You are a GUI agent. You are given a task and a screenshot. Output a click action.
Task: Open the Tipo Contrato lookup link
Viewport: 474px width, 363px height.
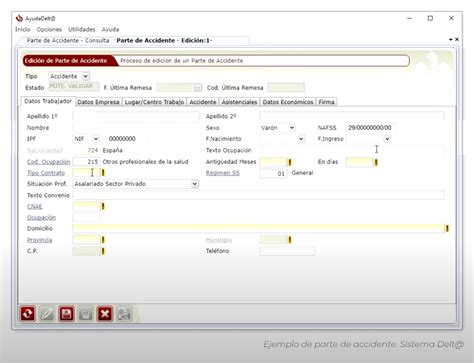[46, 173]
